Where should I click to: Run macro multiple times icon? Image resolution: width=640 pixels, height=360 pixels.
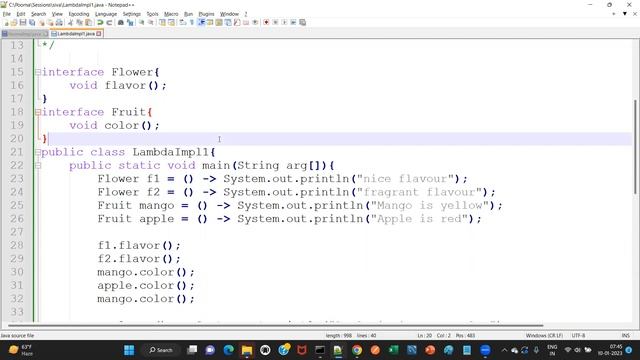click(293, 22)
